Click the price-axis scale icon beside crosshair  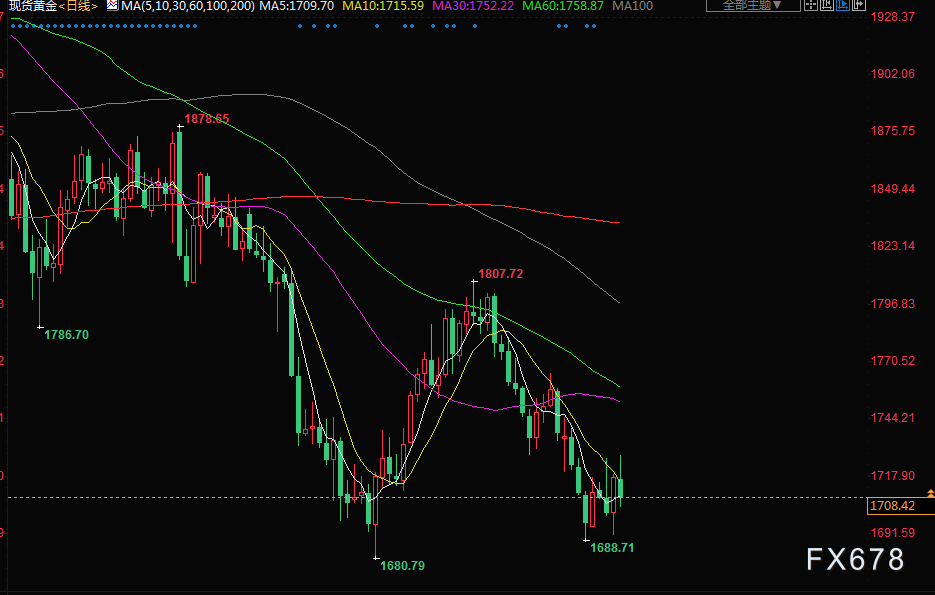(x=827, y=6)
